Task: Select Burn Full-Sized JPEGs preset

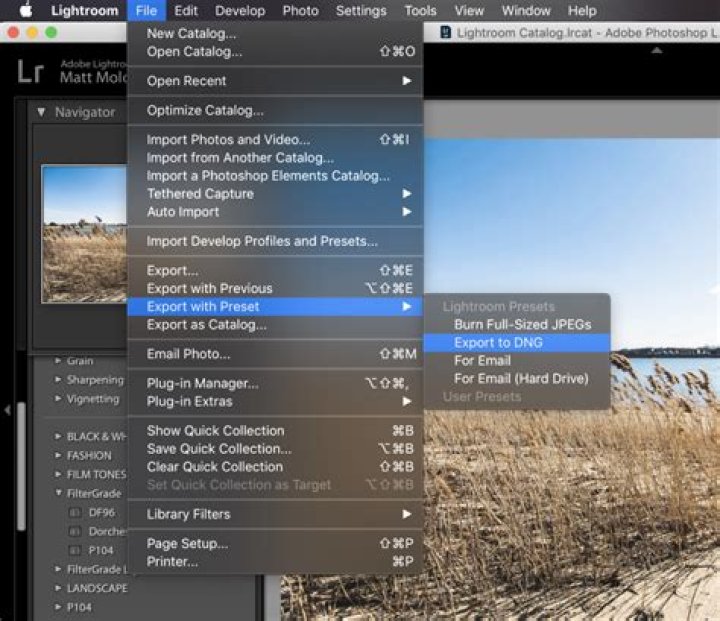Action: pyautogui.click(x=522, y=324)
